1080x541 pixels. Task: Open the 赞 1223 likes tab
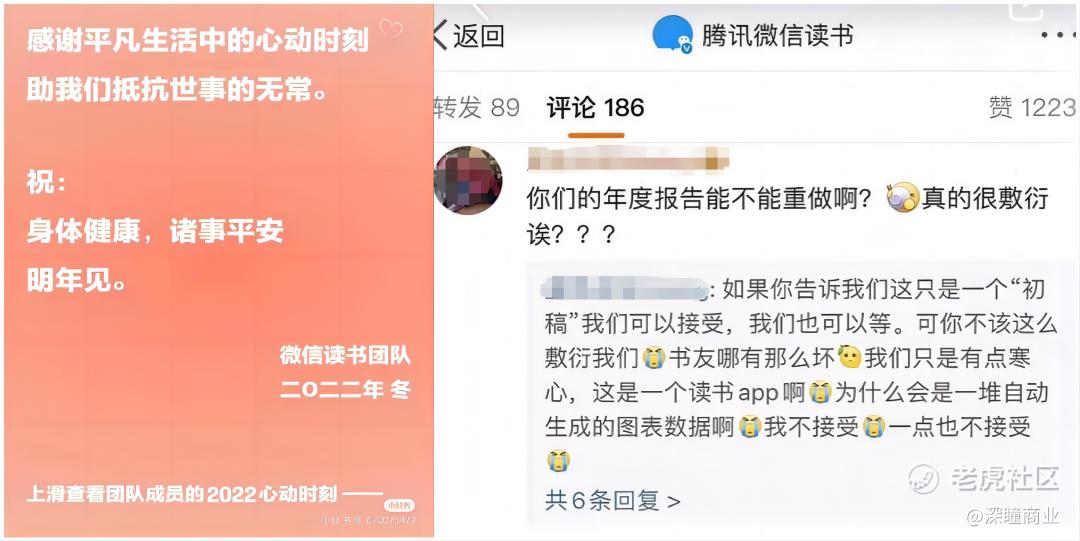[1032, 108]
